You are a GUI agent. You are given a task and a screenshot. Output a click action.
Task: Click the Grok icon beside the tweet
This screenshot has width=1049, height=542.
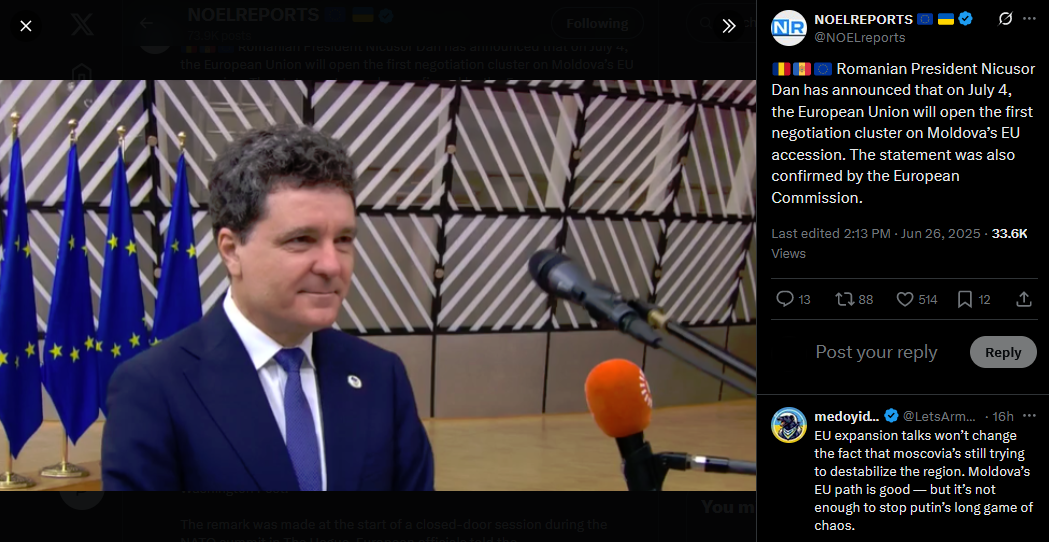click(1005, 19)
